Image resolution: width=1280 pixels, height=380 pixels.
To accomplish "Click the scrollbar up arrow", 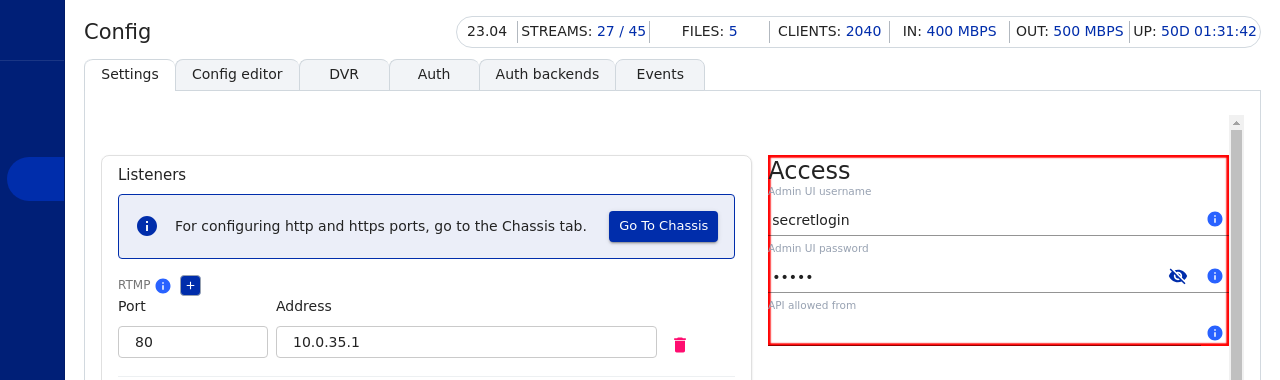I will point(1236,123).
